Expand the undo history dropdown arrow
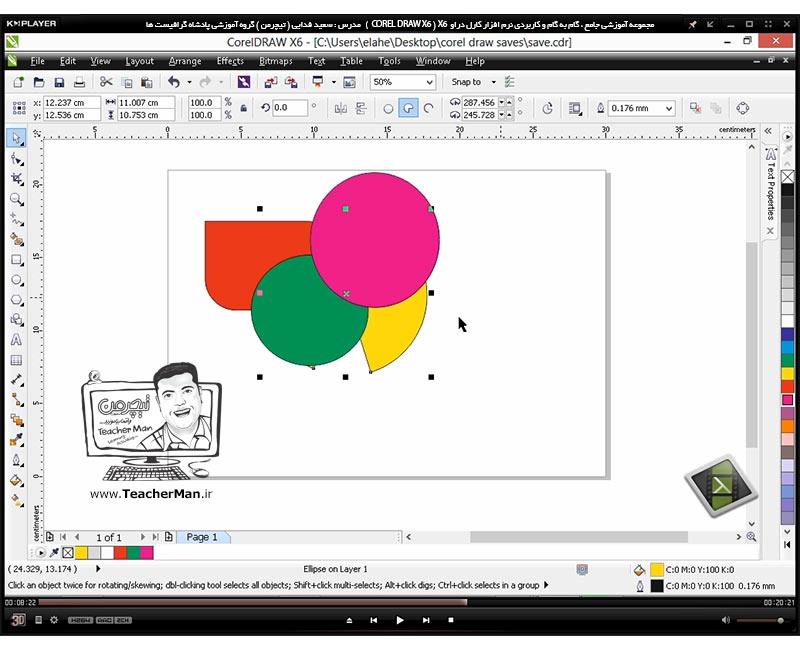This screenshot has height=650, width=800. tap(189, 82)
